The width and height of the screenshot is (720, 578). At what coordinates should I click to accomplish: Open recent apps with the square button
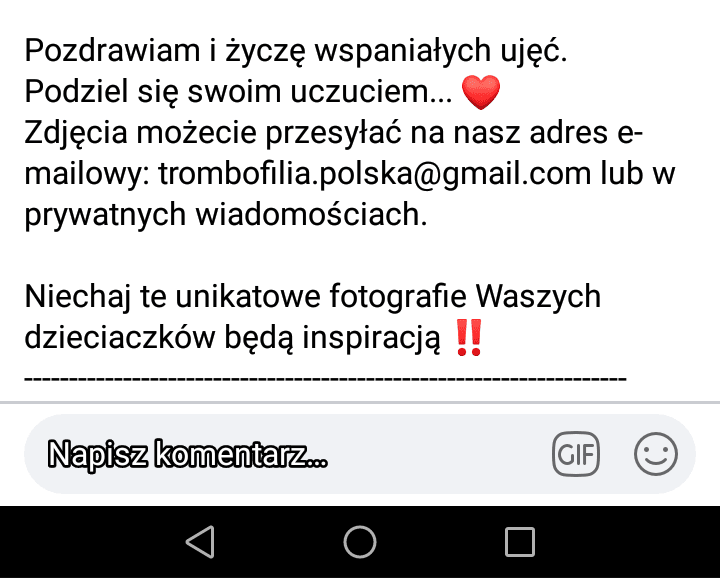coord(520,542)
